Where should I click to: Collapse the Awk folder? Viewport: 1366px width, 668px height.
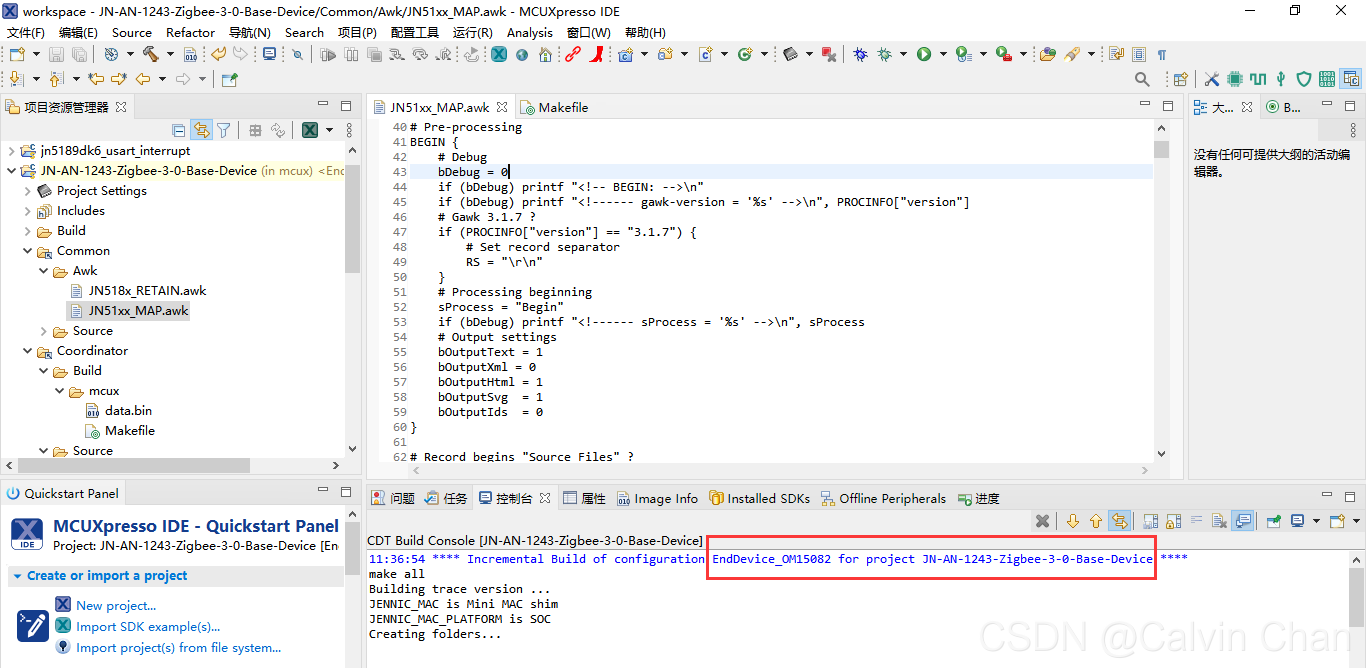43,271
